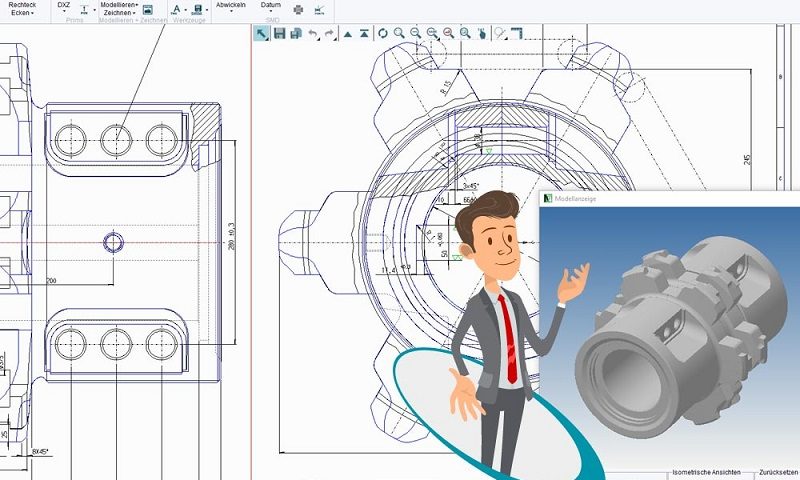Click the Rechteck button in the ribbon

click(x=22, y=5)
